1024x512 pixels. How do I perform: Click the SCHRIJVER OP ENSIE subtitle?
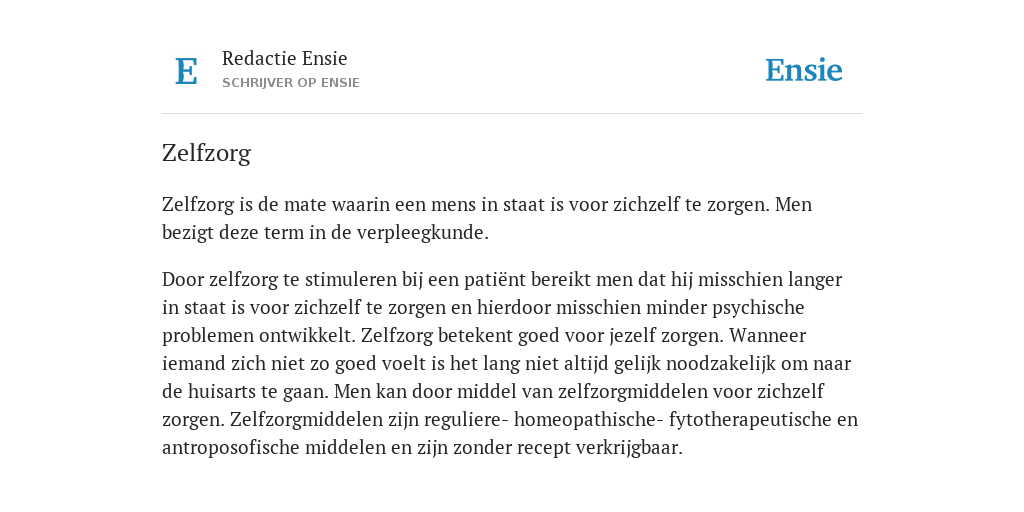point(291,83)
